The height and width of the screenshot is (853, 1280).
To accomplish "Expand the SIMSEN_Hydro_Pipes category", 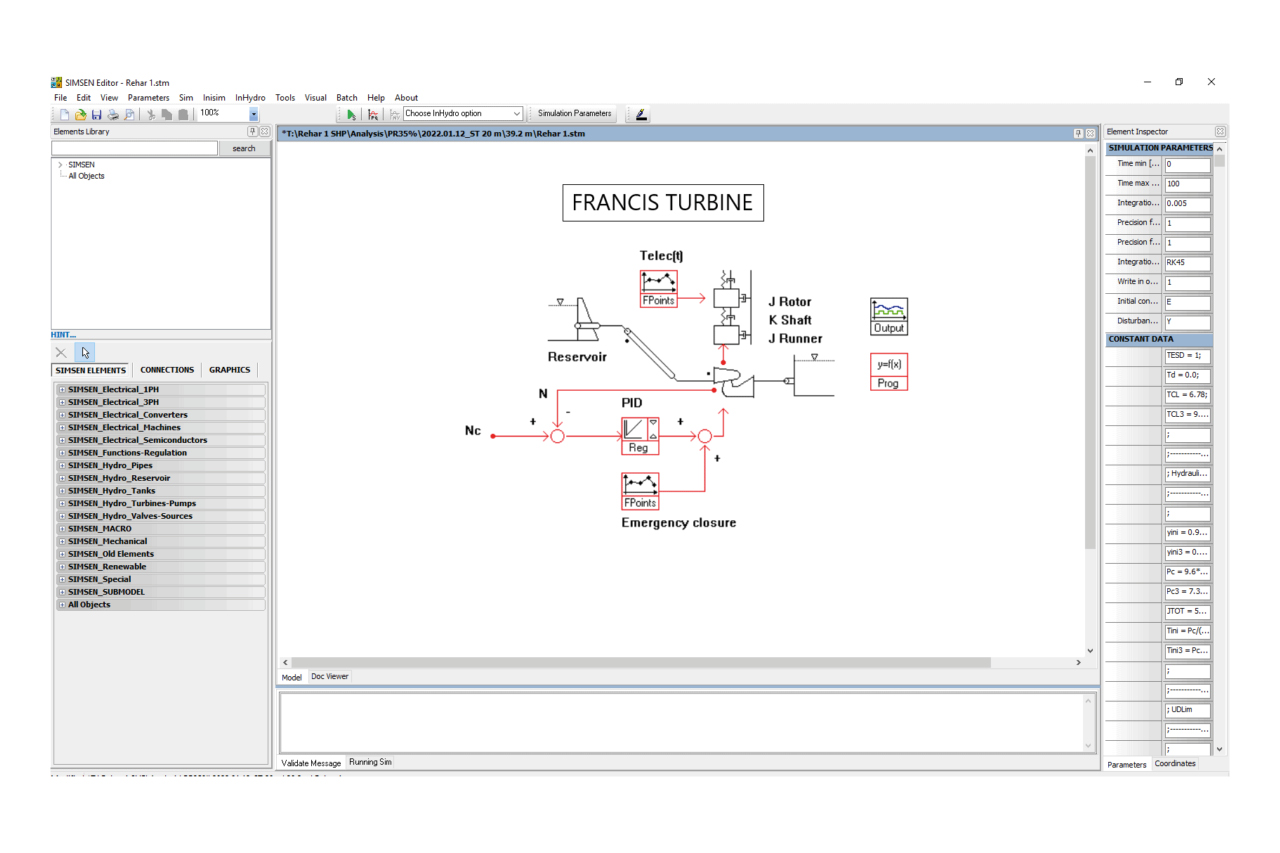I will (x=62, y=465).
